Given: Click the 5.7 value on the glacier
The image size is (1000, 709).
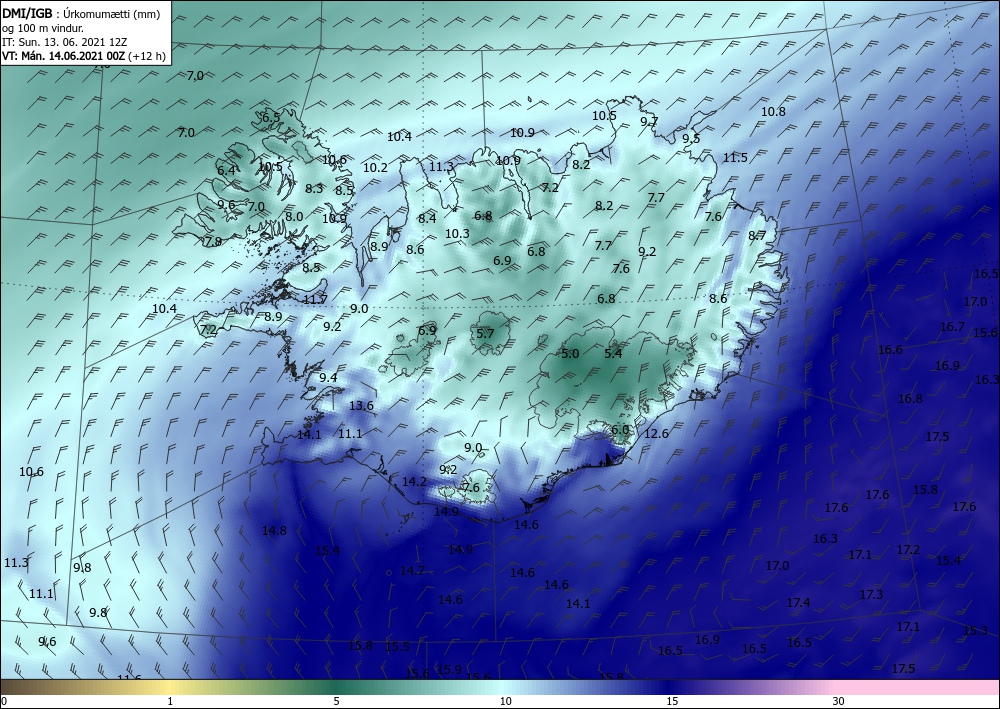Looking at the screenshot, I should (x=485, y=333).
